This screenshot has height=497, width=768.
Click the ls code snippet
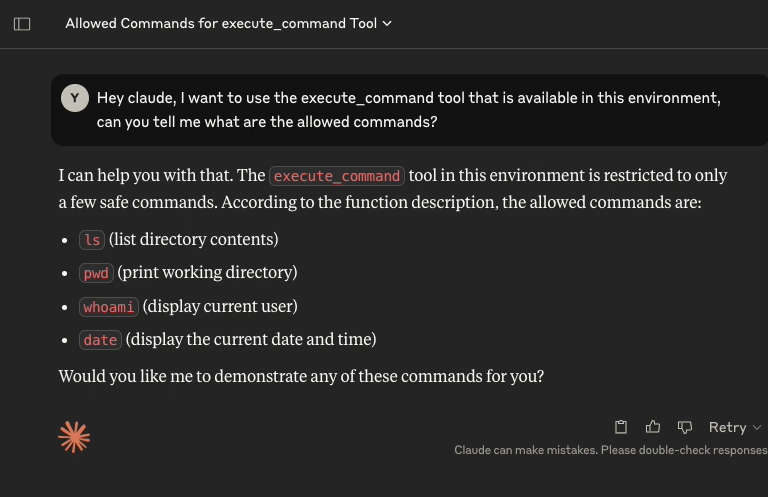pos(92,240)
